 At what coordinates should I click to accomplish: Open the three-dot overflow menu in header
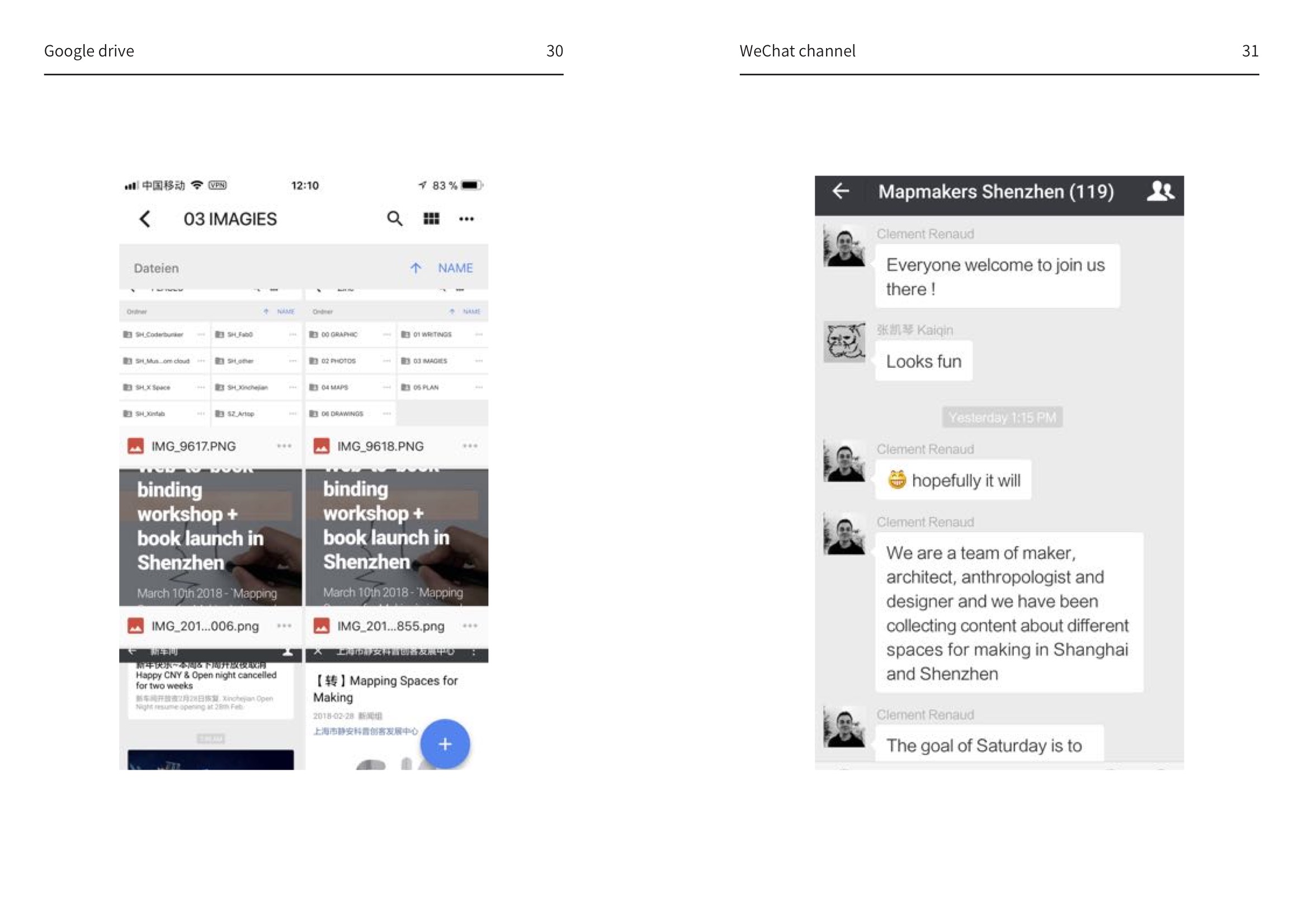pyautogui.click(x=466, y=219)
